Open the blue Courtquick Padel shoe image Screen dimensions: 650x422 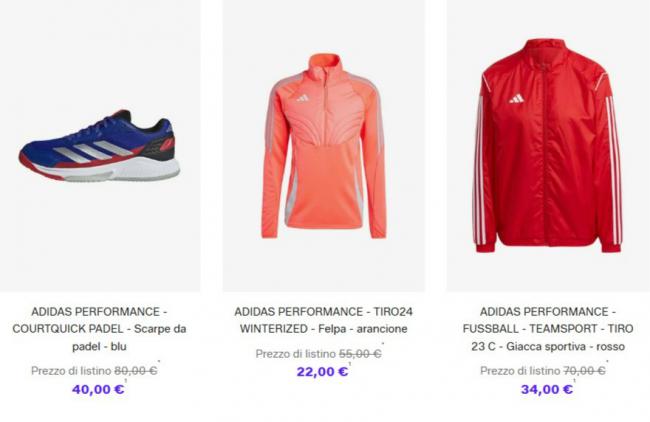(x=99, y=146)
